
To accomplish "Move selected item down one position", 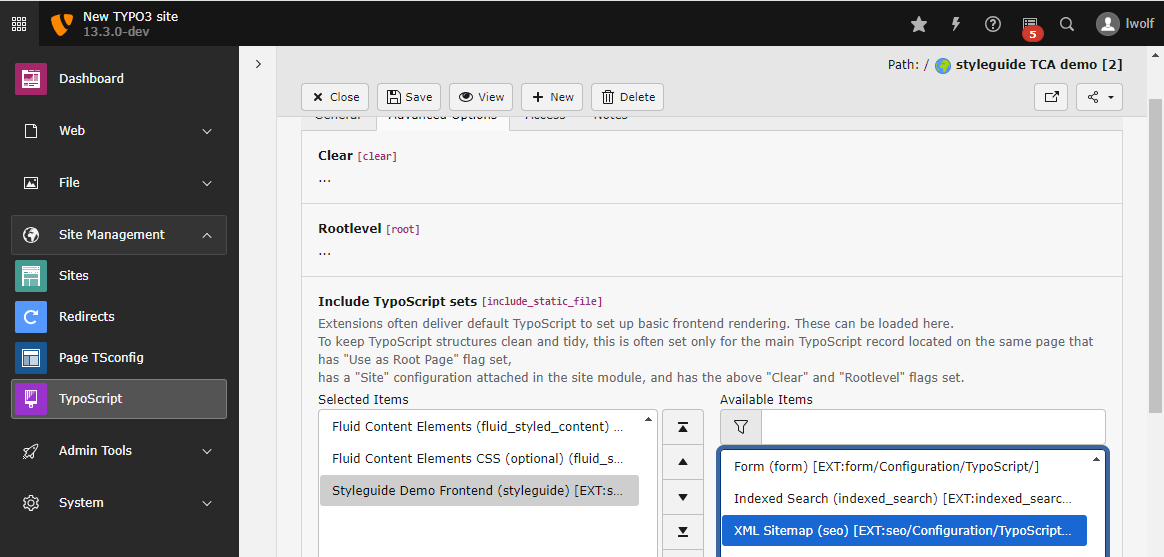I will click(x=683, y=497).
